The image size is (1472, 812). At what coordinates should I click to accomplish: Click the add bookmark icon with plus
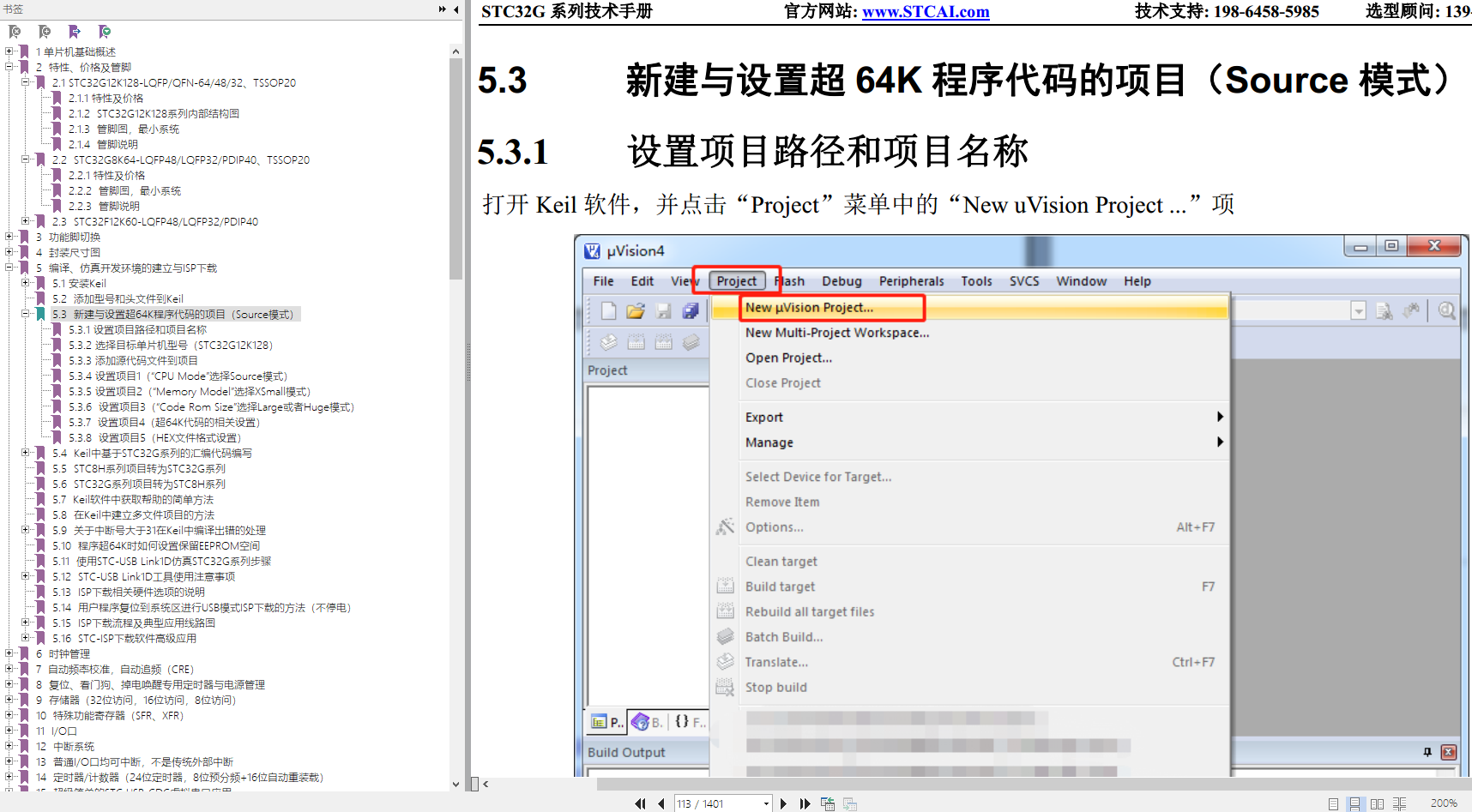click(x=45, y=32)
